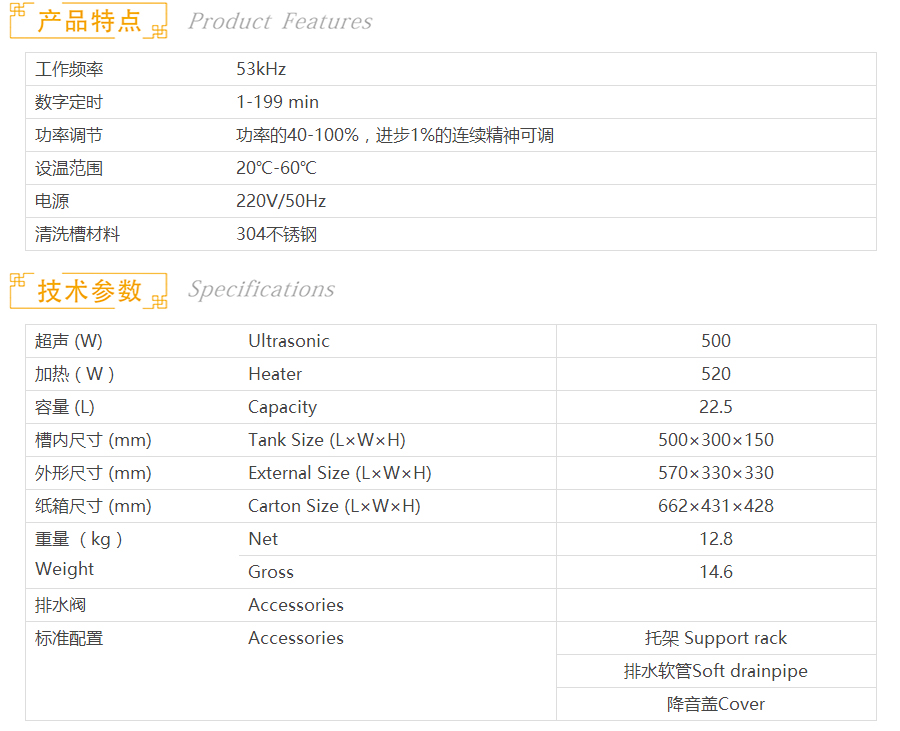The image size is (900, 731).
Task: Select the Gross weight label
Action: pos(271,572)
